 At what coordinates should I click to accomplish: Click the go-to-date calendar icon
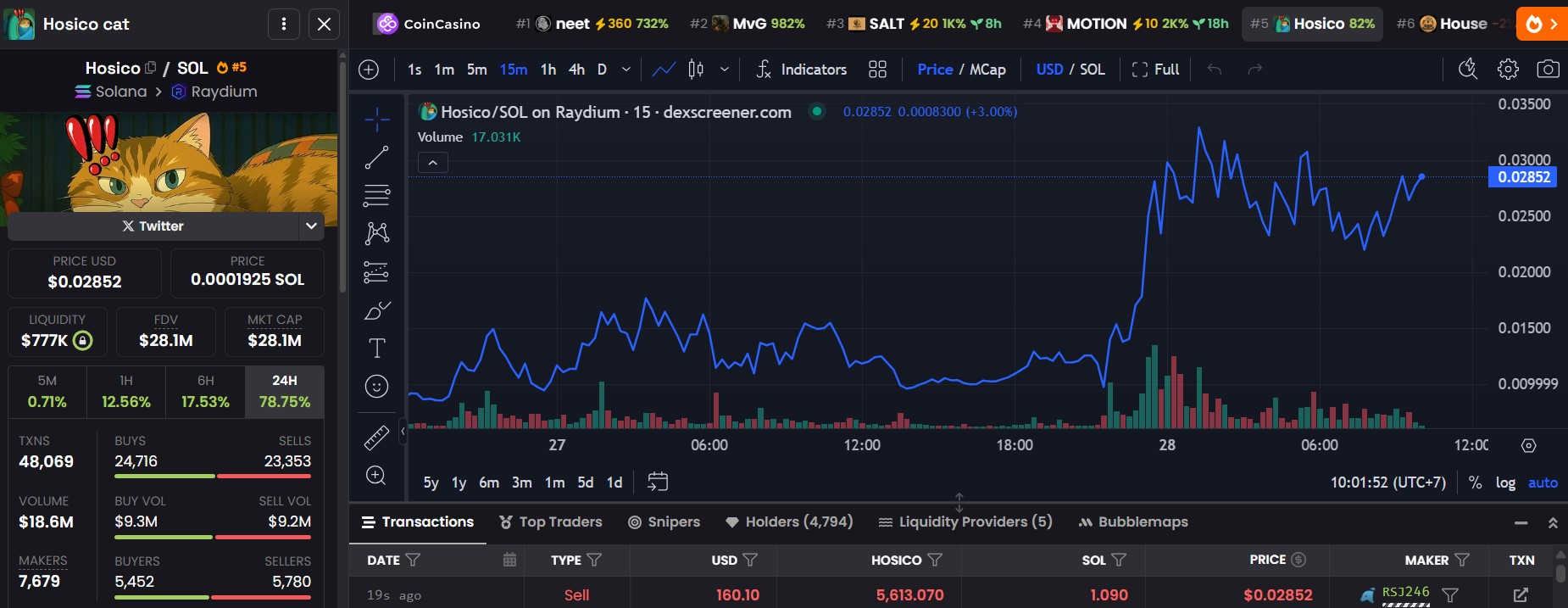[658, 482]
